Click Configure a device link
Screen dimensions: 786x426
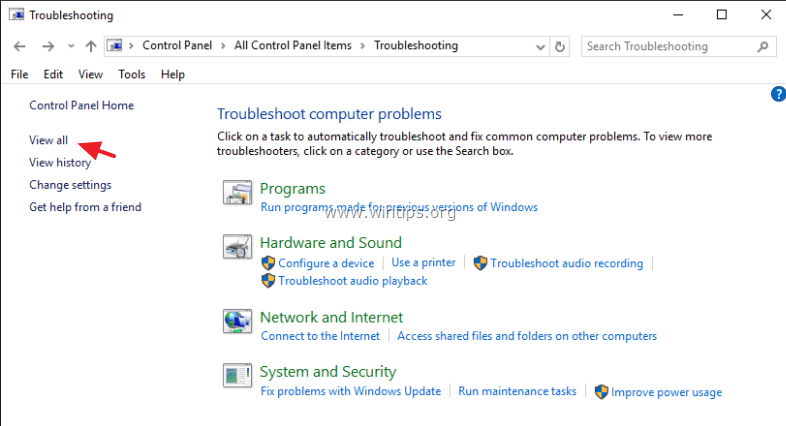coord(326,263)
